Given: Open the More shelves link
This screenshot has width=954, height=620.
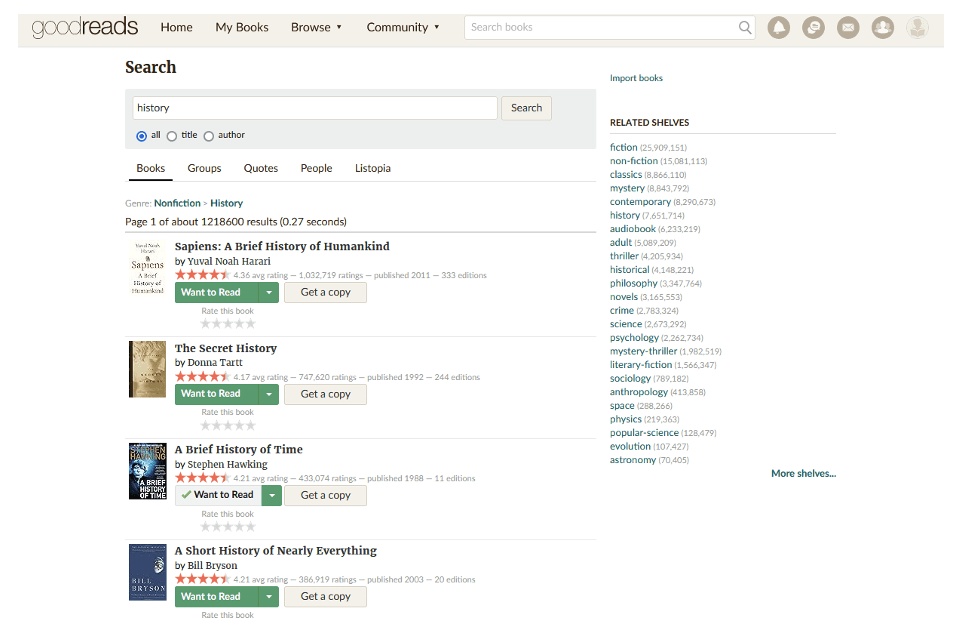Looking at the screenshot, I should (x=803, y=473).
